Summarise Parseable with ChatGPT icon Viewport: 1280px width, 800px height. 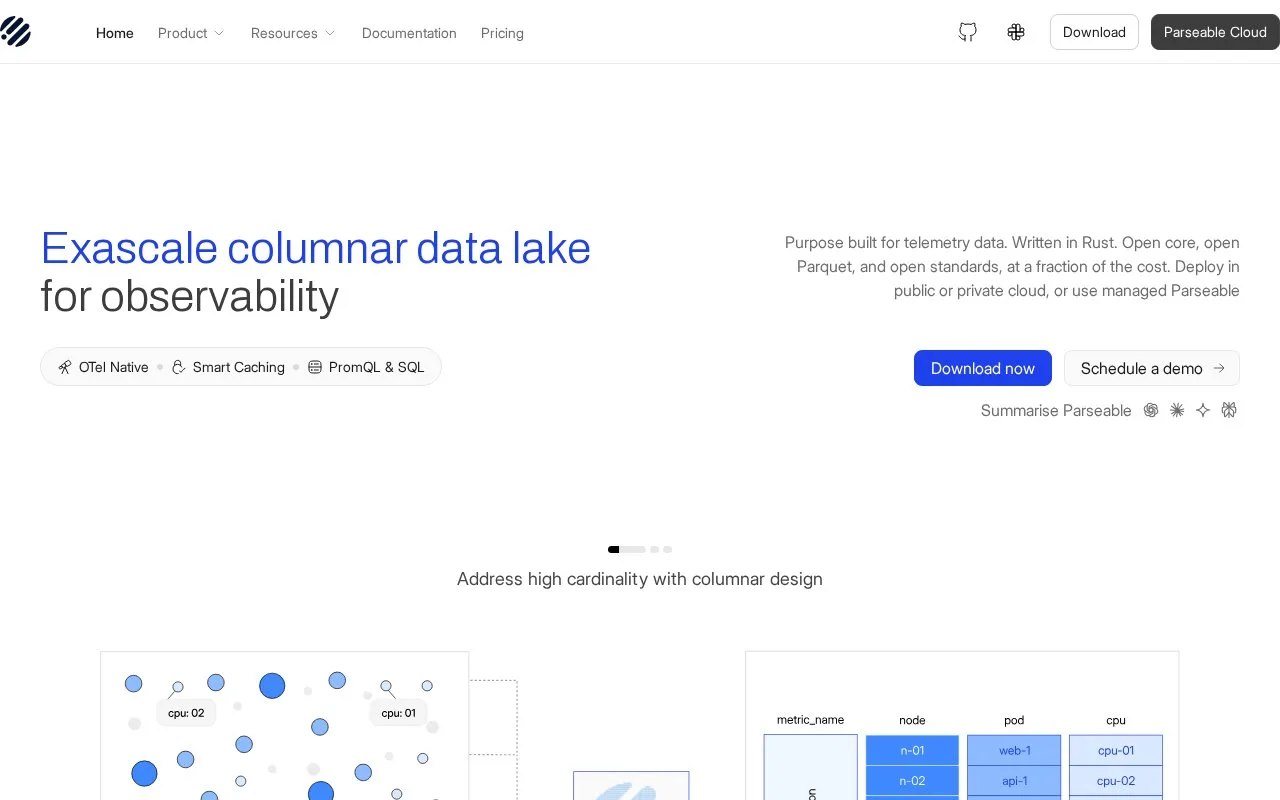click(x=1151, y=410)
